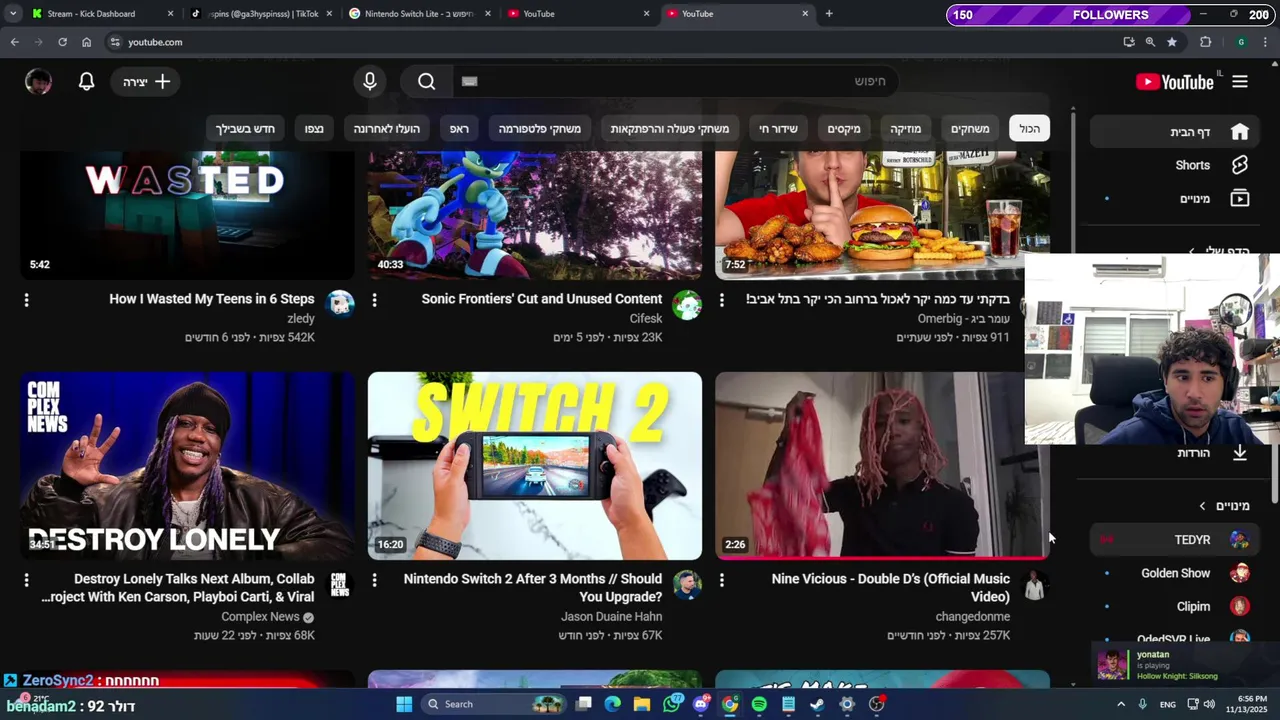The width and height of the screenshot is (1280, 720).
Task: Open TEDYR channel in subscriptions list
Action: tap(1174, 540)
